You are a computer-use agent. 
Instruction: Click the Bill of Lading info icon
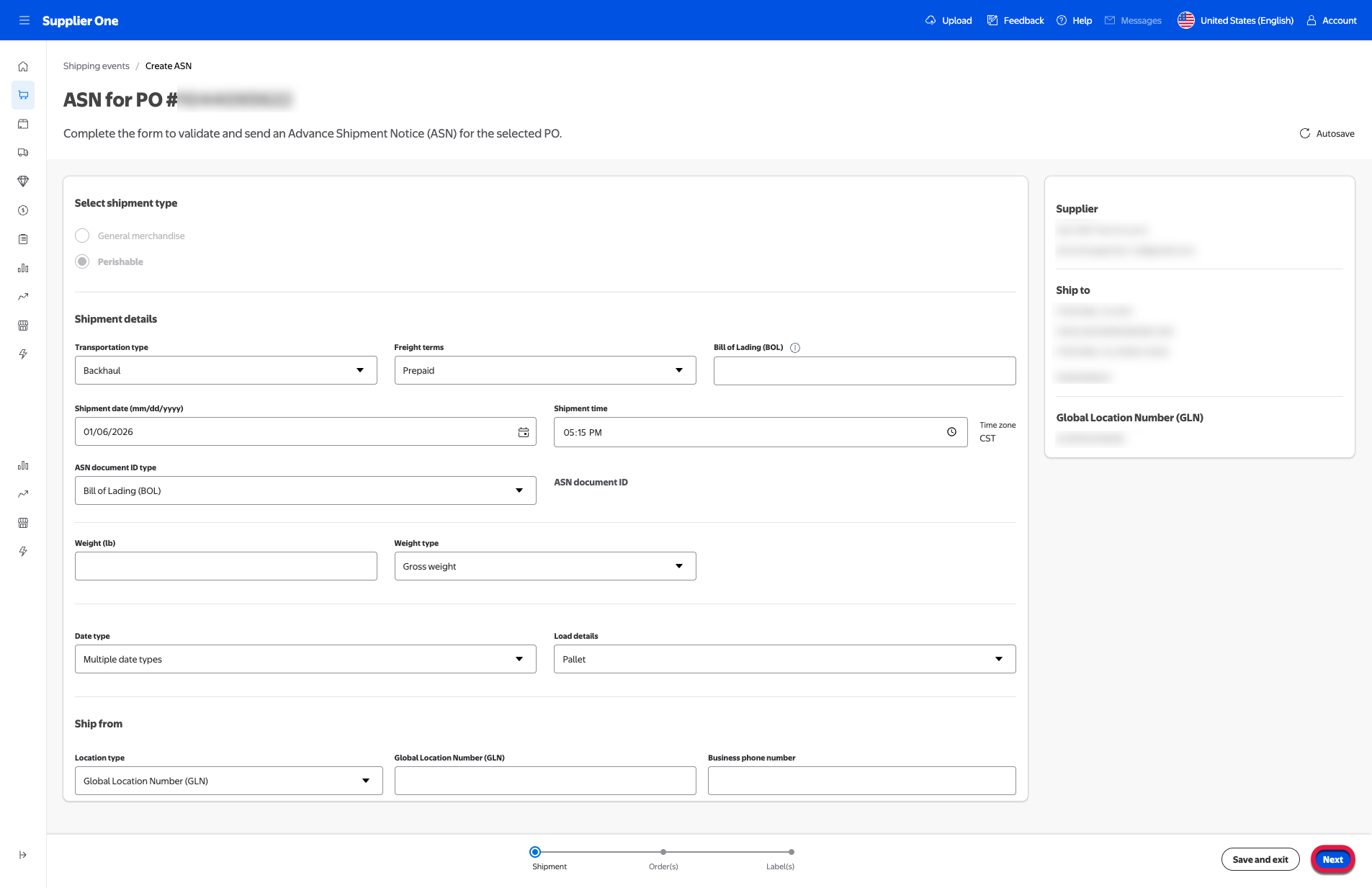click(x=795, y=348)
